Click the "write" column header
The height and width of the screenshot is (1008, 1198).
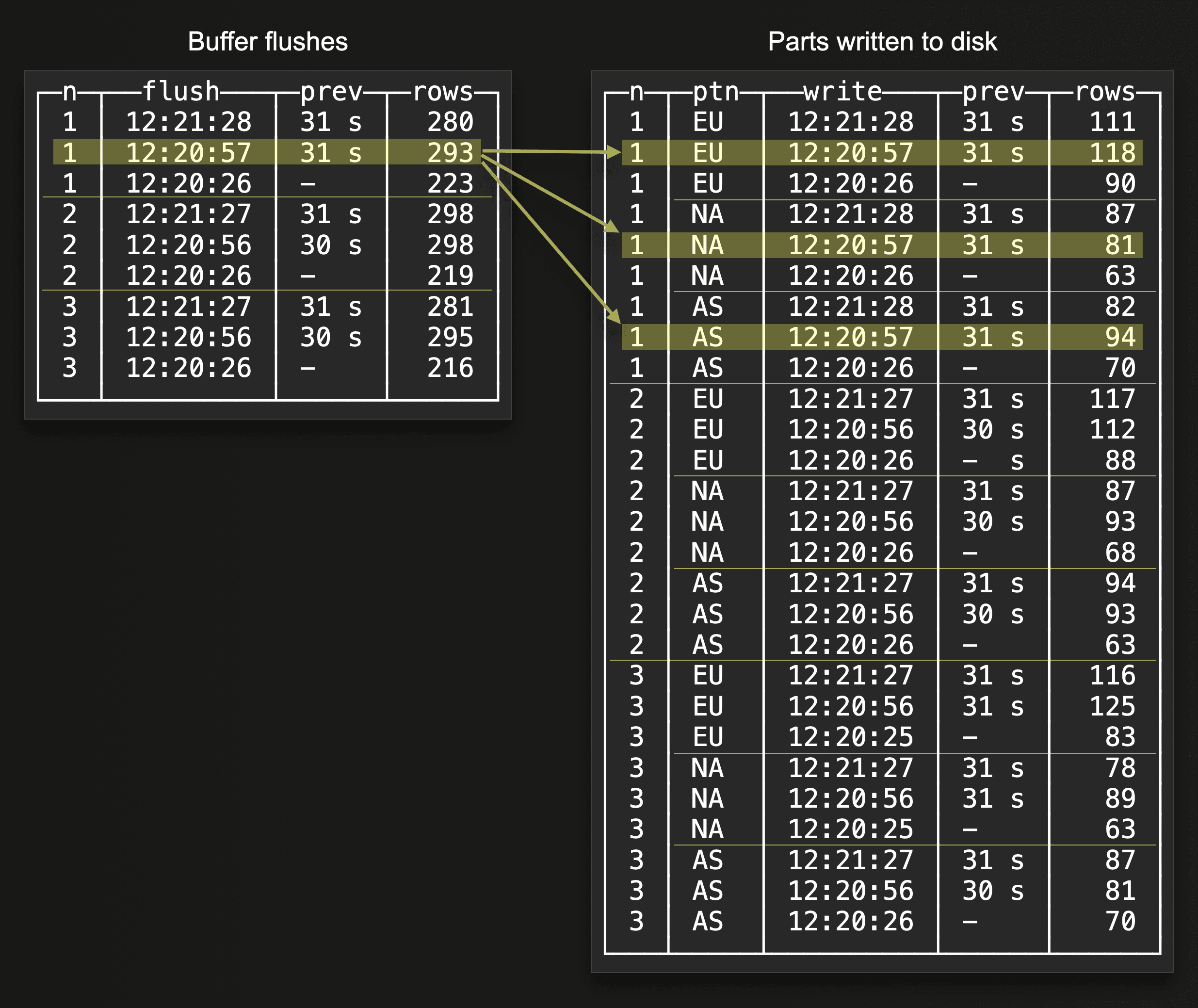tap(842, 91)
